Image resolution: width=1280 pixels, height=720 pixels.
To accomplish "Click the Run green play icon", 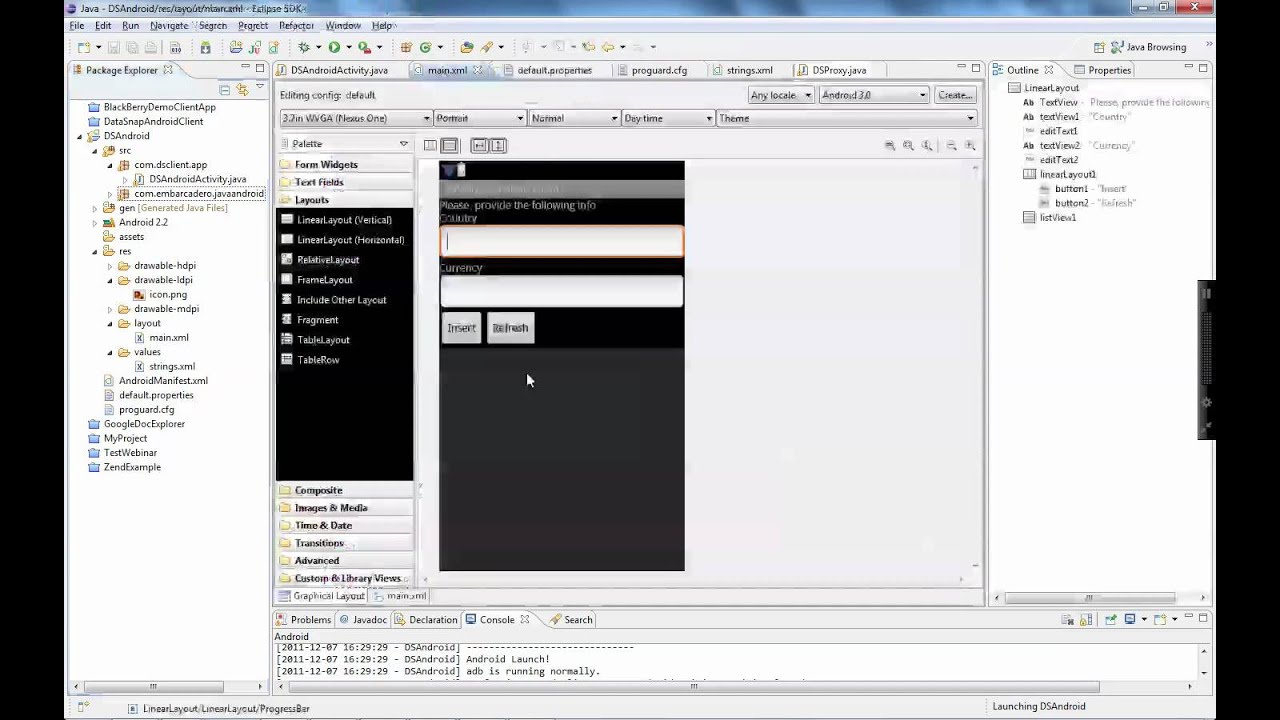I will (334, 47).
